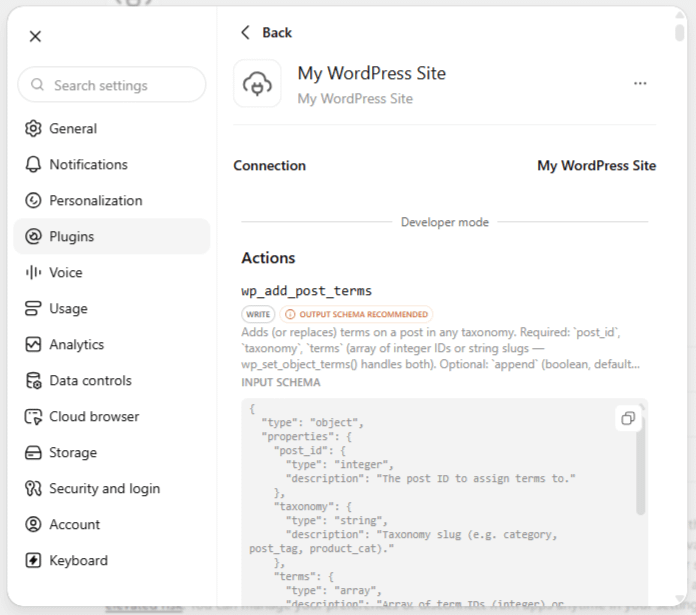Click the General gear icon
This screenshot has width=696, height=615.
33,128
